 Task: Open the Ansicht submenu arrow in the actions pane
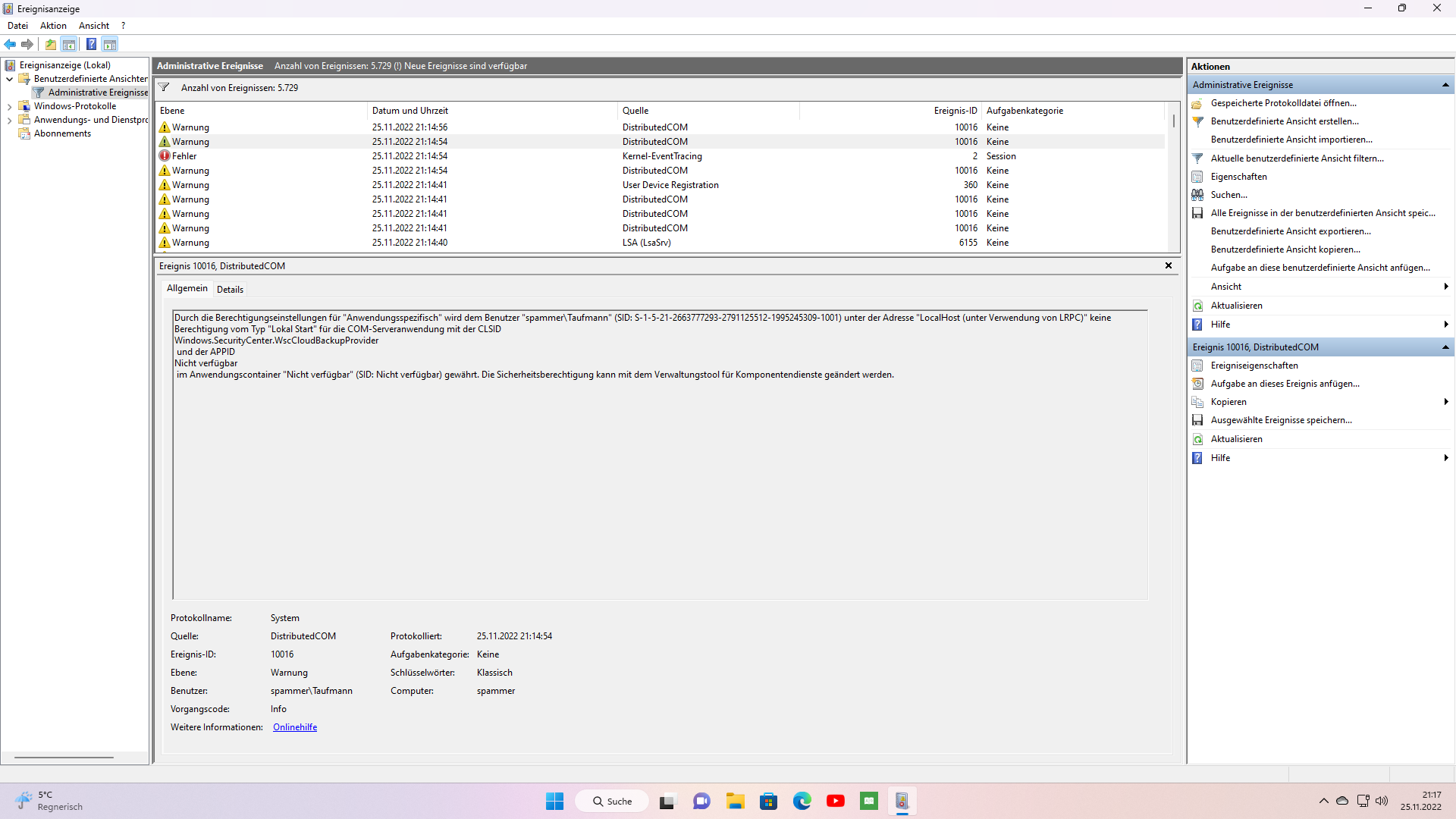tap(1445, 287)
